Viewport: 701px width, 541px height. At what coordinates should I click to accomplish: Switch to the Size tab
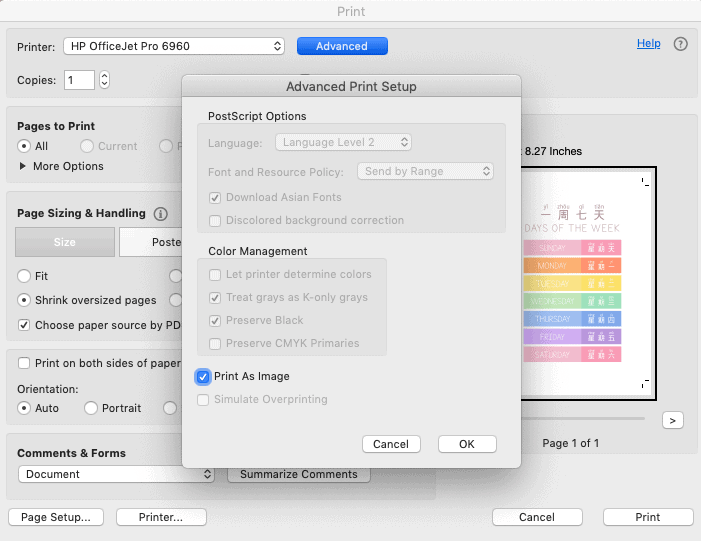tap(64, 242)
